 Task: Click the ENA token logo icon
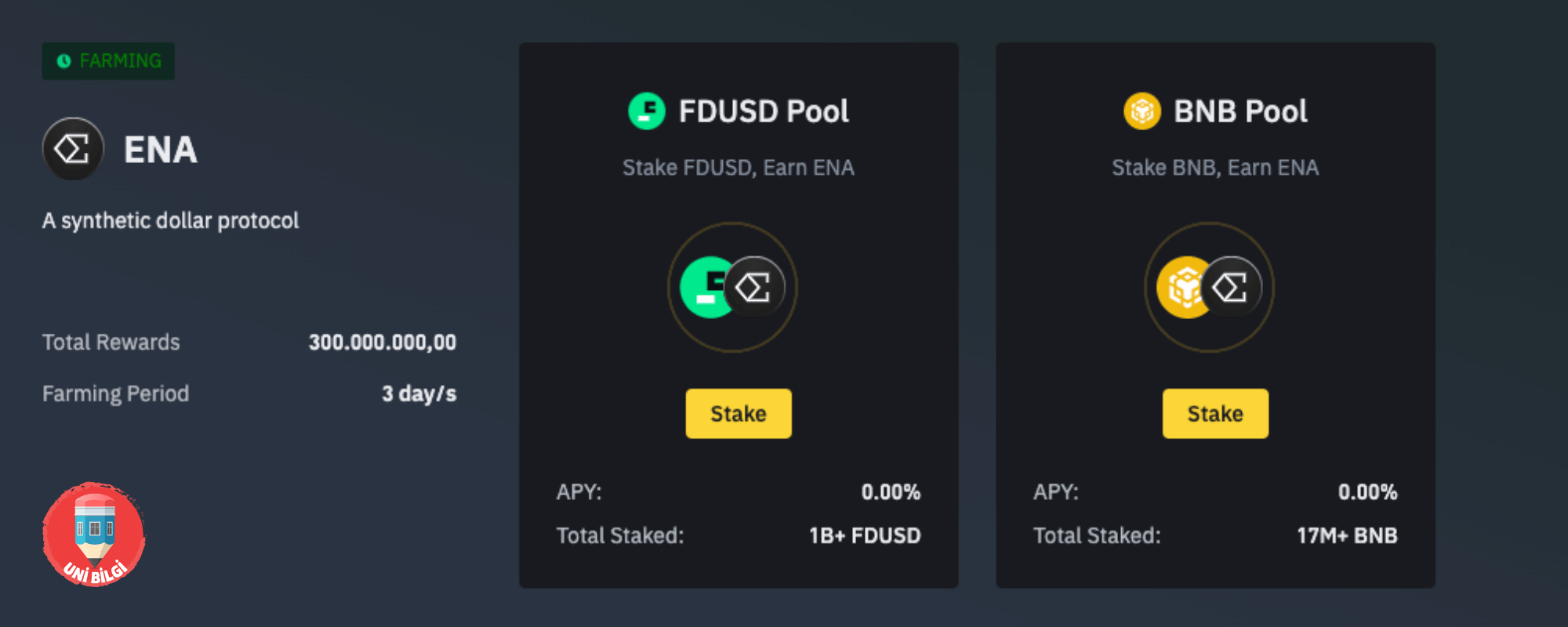point(73,149)
